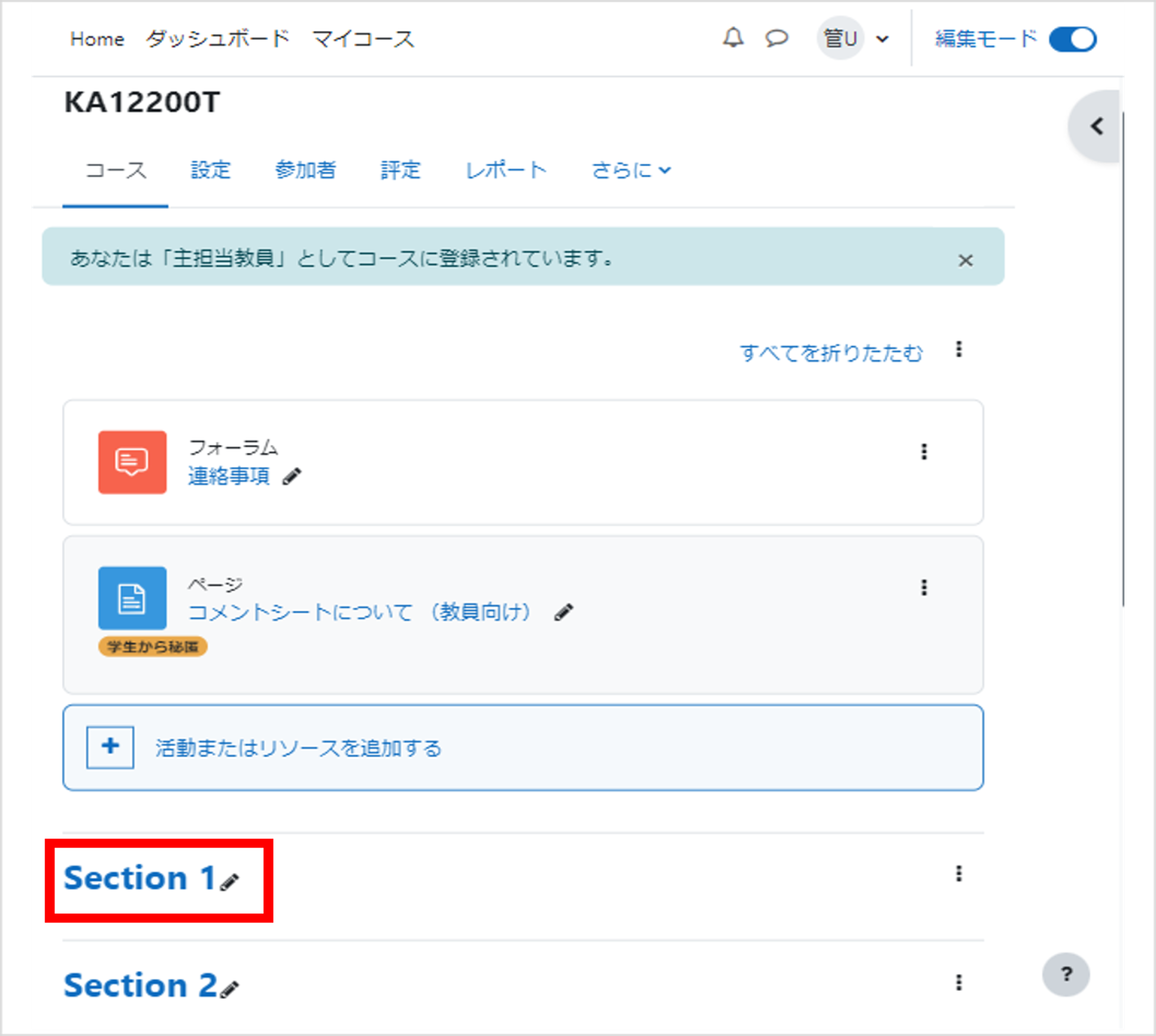Open the 連絡事項 forum link

pyautogui.click(x=229, y=476)
